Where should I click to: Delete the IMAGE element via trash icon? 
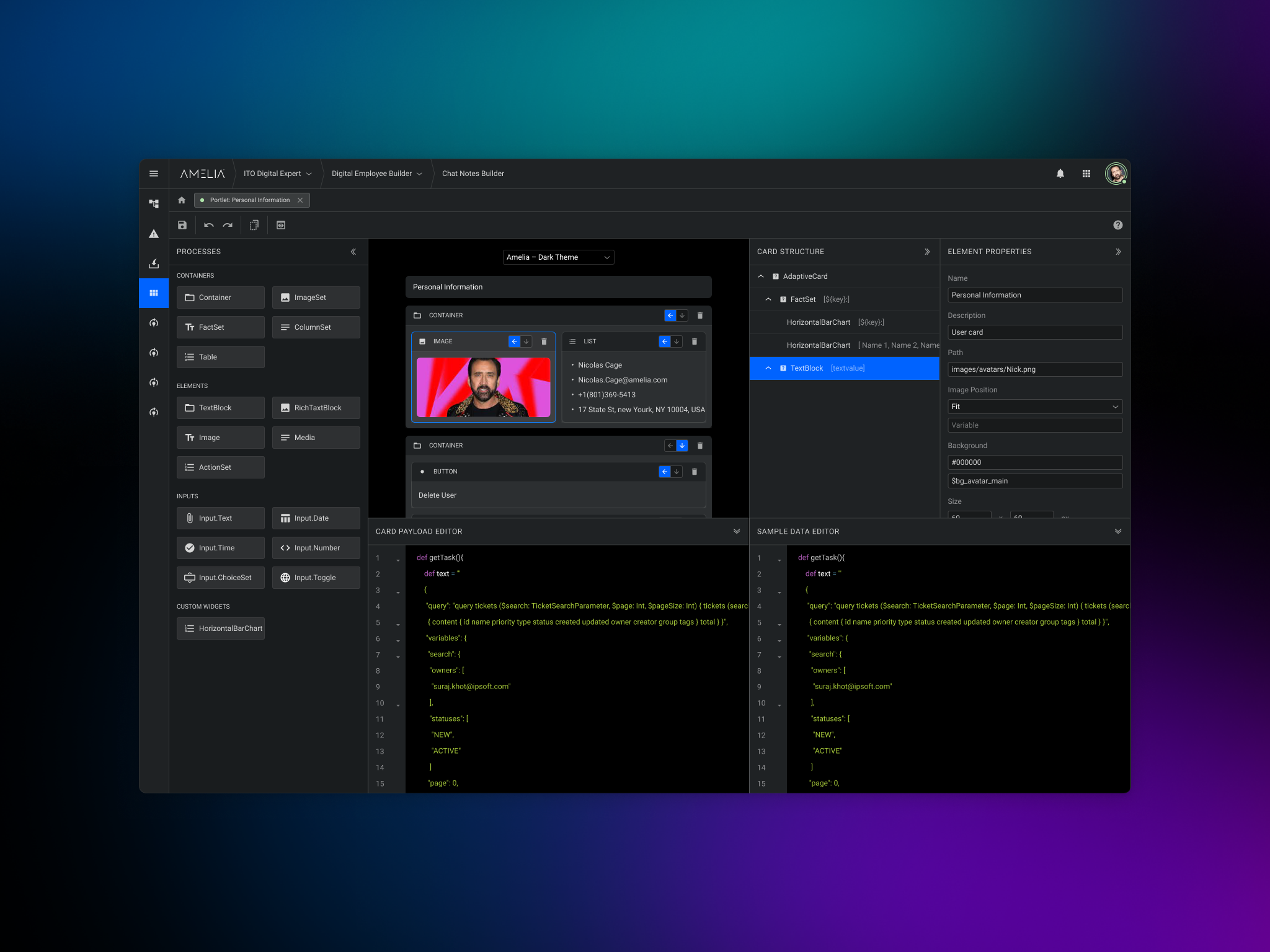tap(544, 342)
